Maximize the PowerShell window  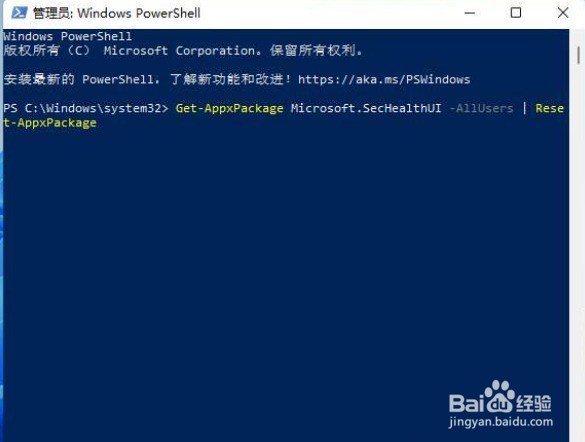(516, 13)
